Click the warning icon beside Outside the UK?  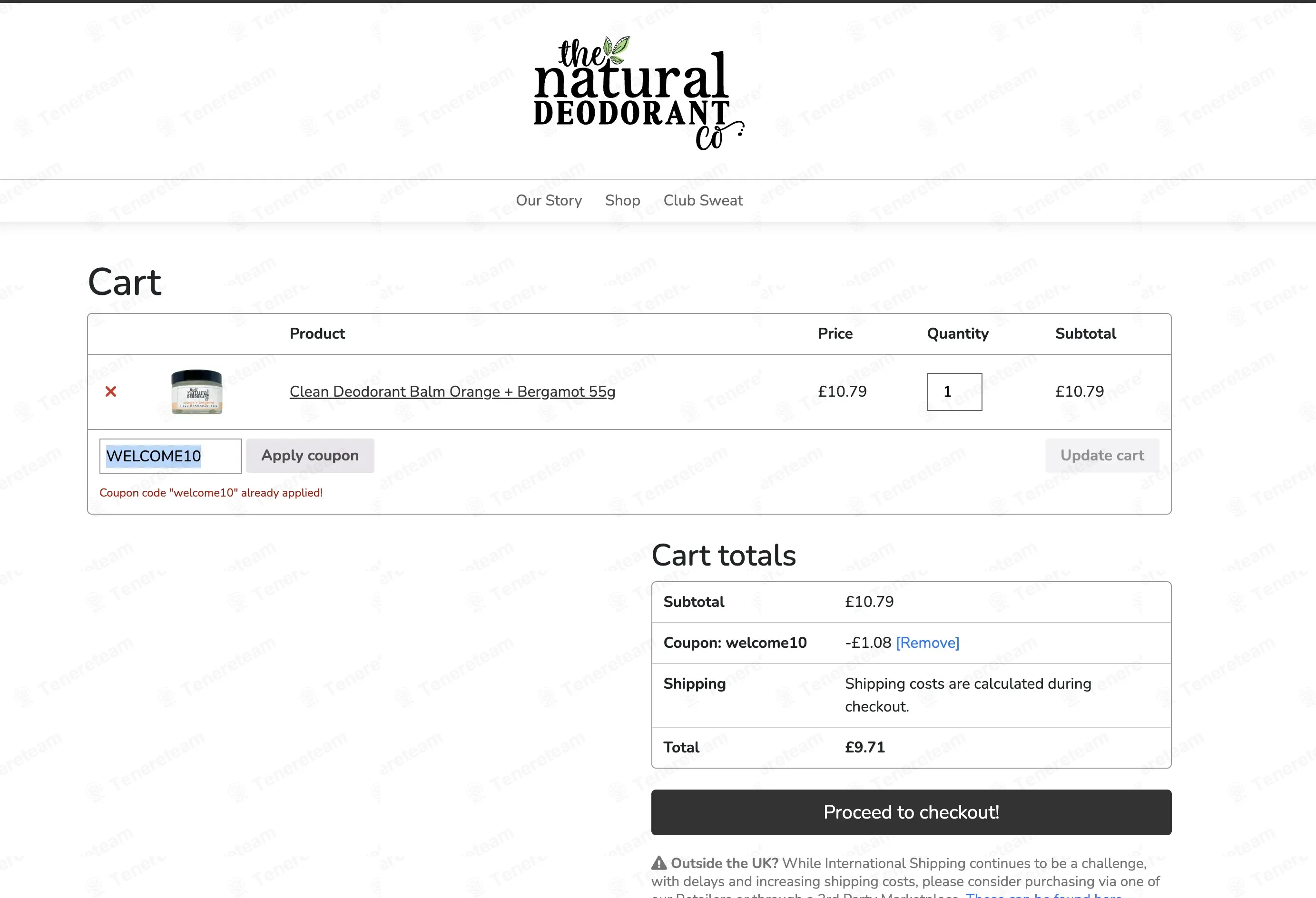(x=659, y=863)
